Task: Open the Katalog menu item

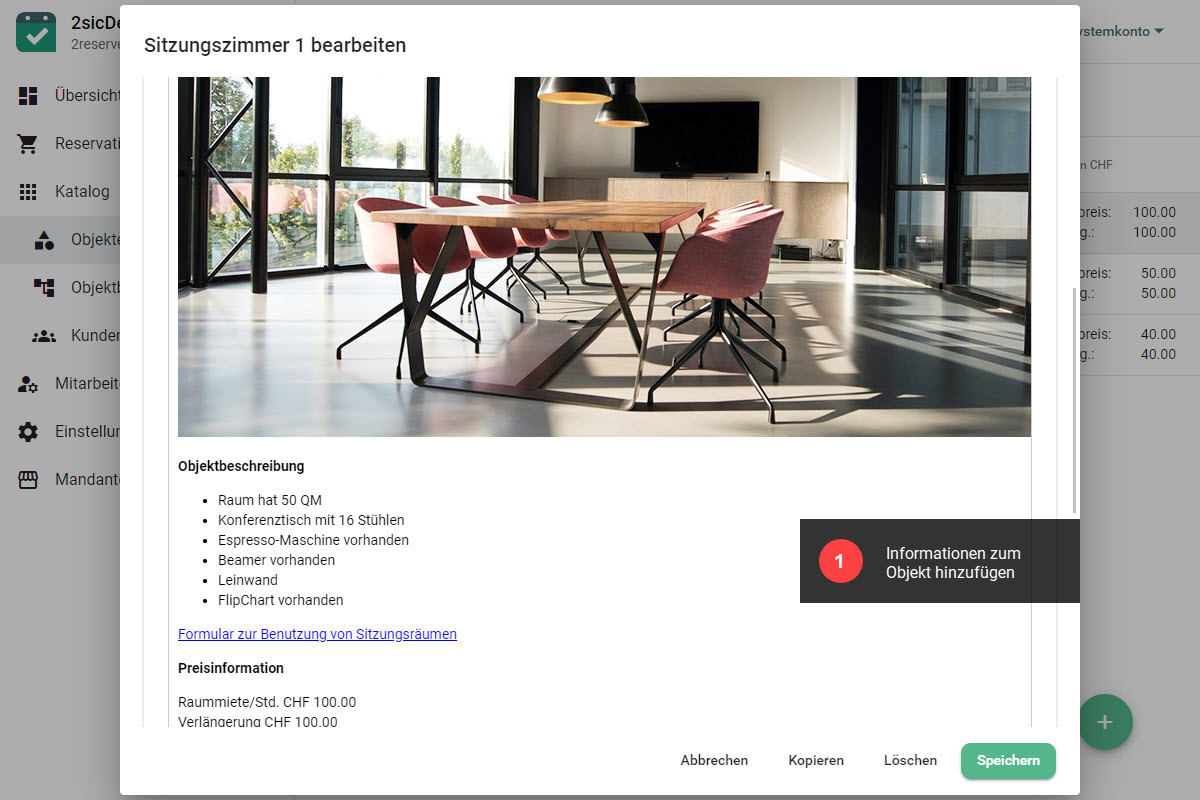Action: click(x=82, y=192)
